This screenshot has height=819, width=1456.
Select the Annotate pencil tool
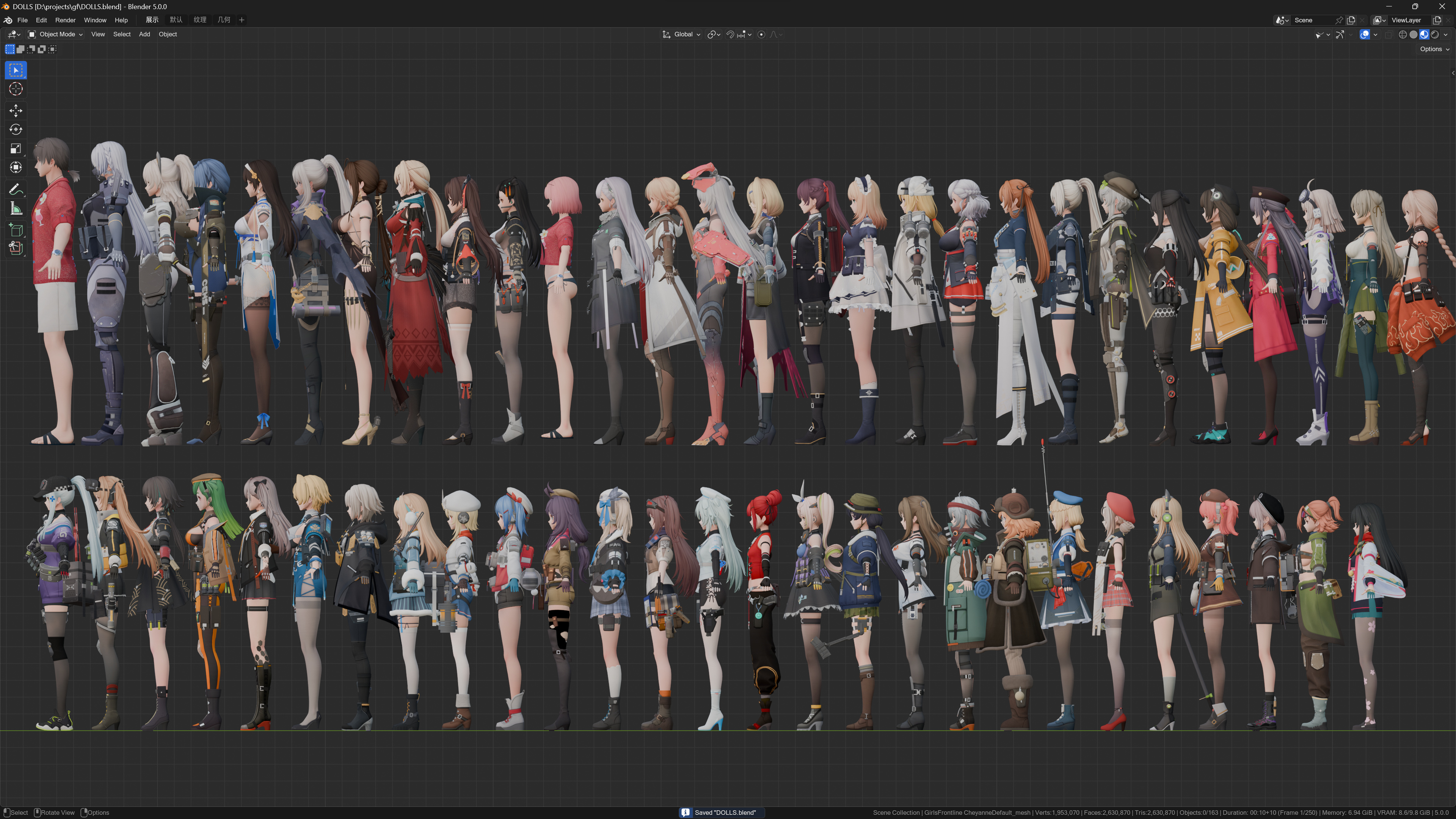(16, 189)
